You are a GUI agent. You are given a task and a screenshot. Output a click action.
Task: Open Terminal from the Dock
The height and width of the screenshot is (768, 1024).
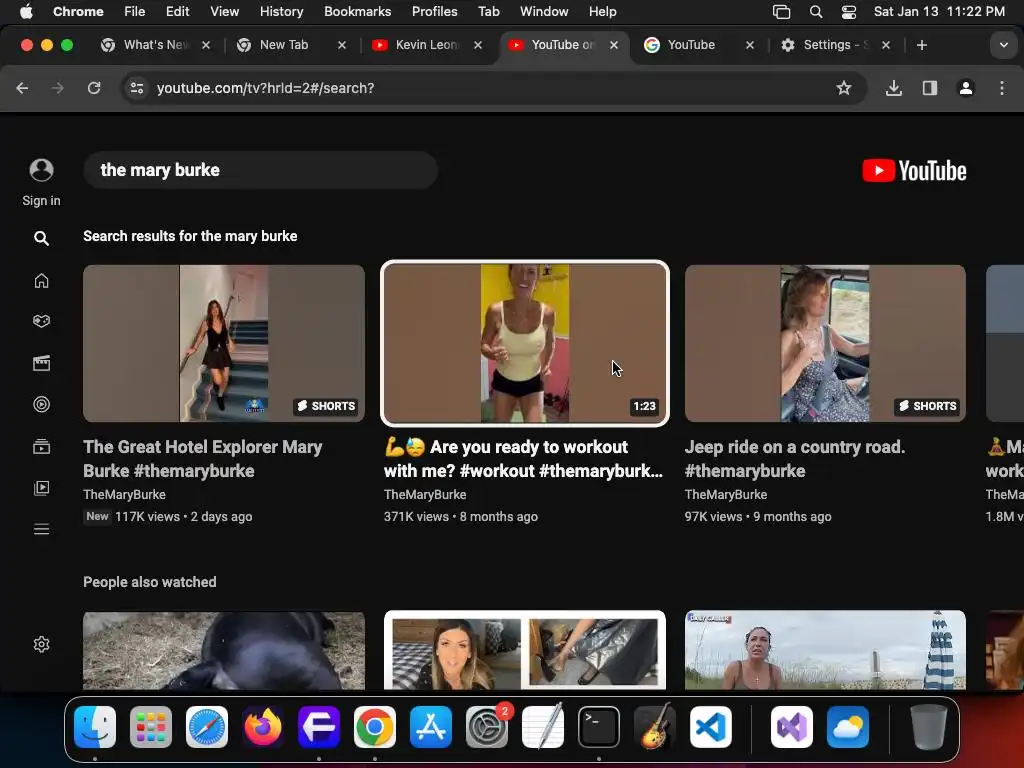click(599, 727)
